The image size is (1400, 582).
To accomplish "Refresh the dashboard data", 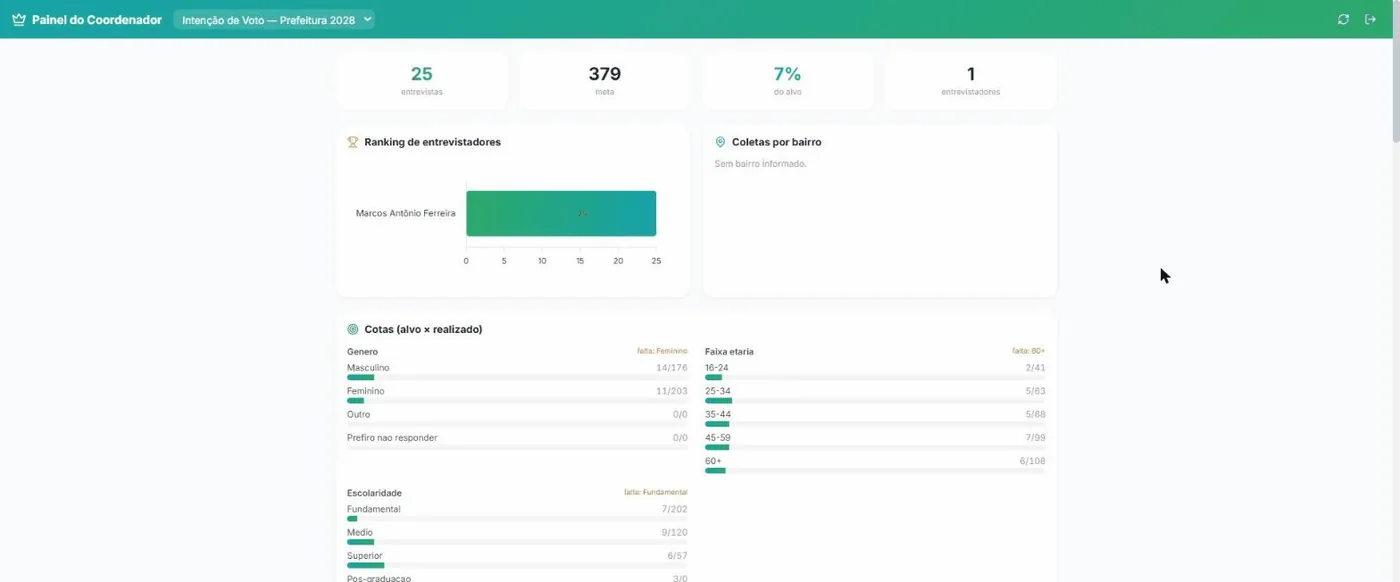I will tap(1343, 19).
